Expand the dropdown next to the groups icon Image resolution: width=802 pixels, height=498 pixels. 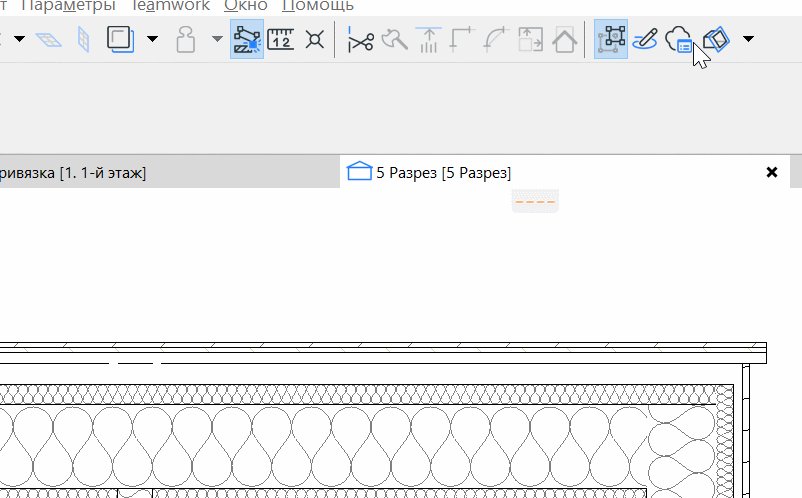click(x=217, y=39)
